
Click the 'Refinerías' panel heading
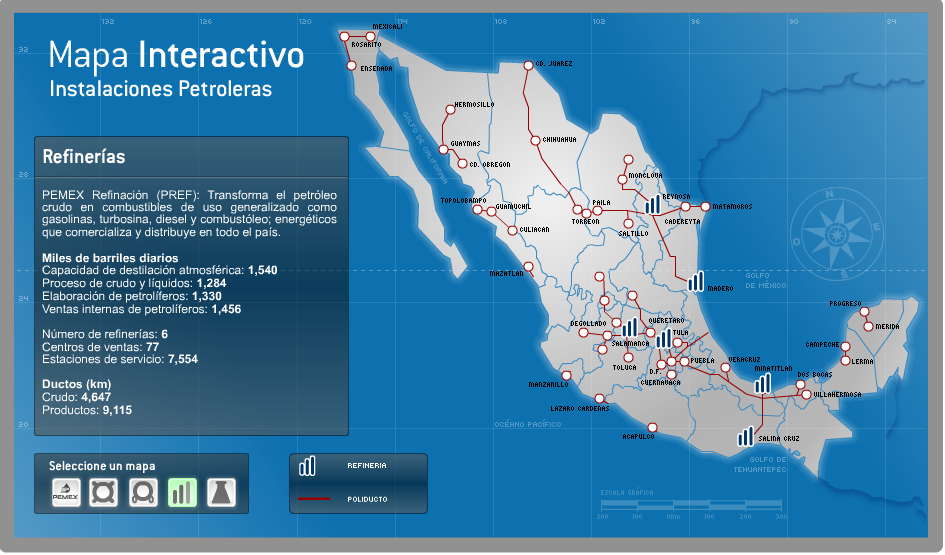(84, 157)
